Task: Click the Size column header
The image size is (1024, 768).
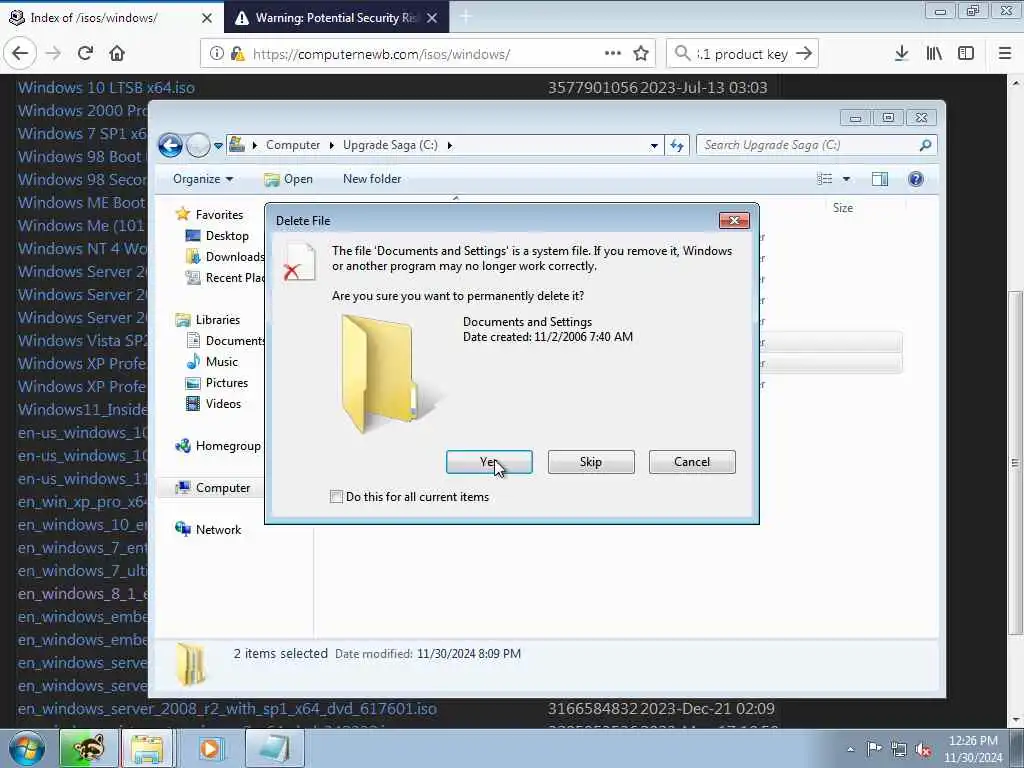Action: pyautogui.click(x=842, y=208)
